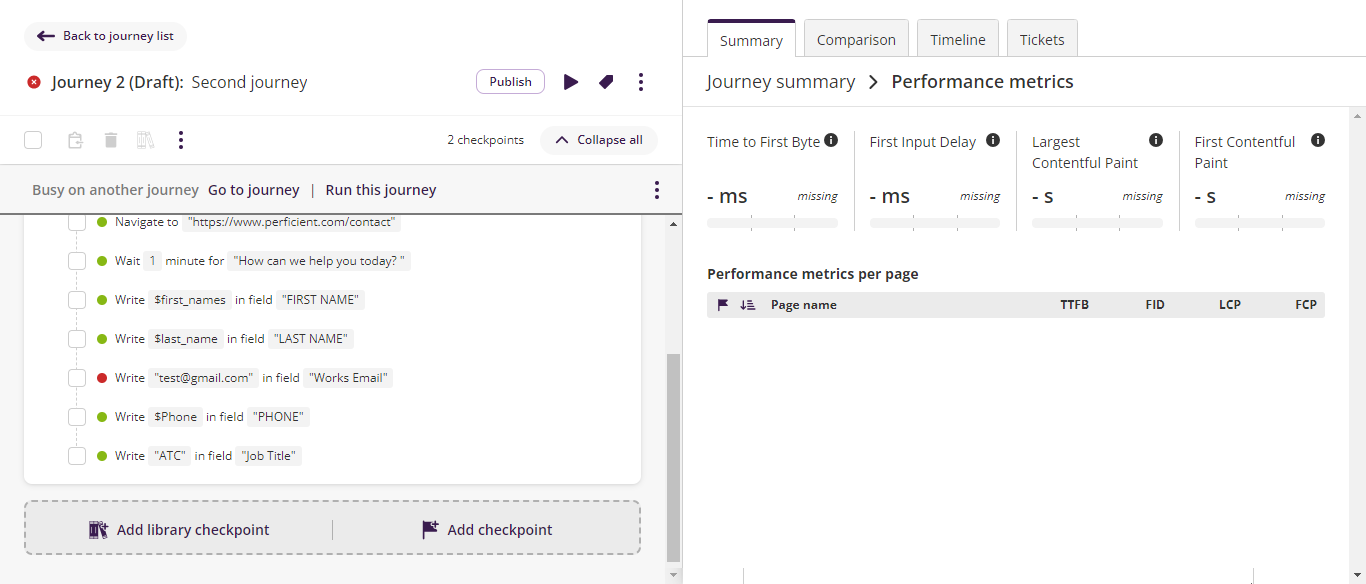The width and height of the screenshot is (1366, 584).
Task: Click the FCP column header
Action: coord(1306,305)
